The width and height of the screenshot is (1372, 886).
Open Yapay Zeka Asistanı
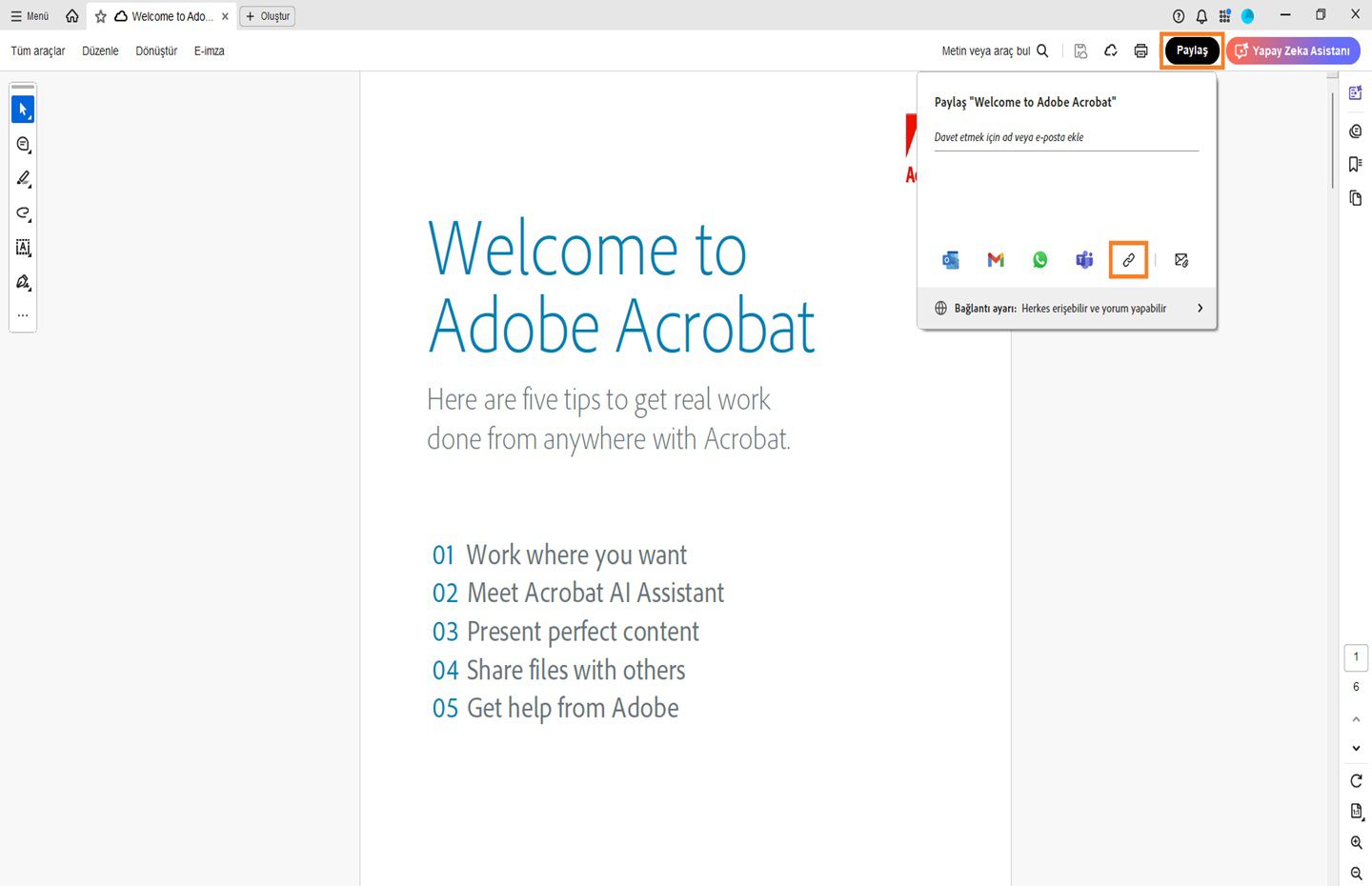tap(1293, 50)
